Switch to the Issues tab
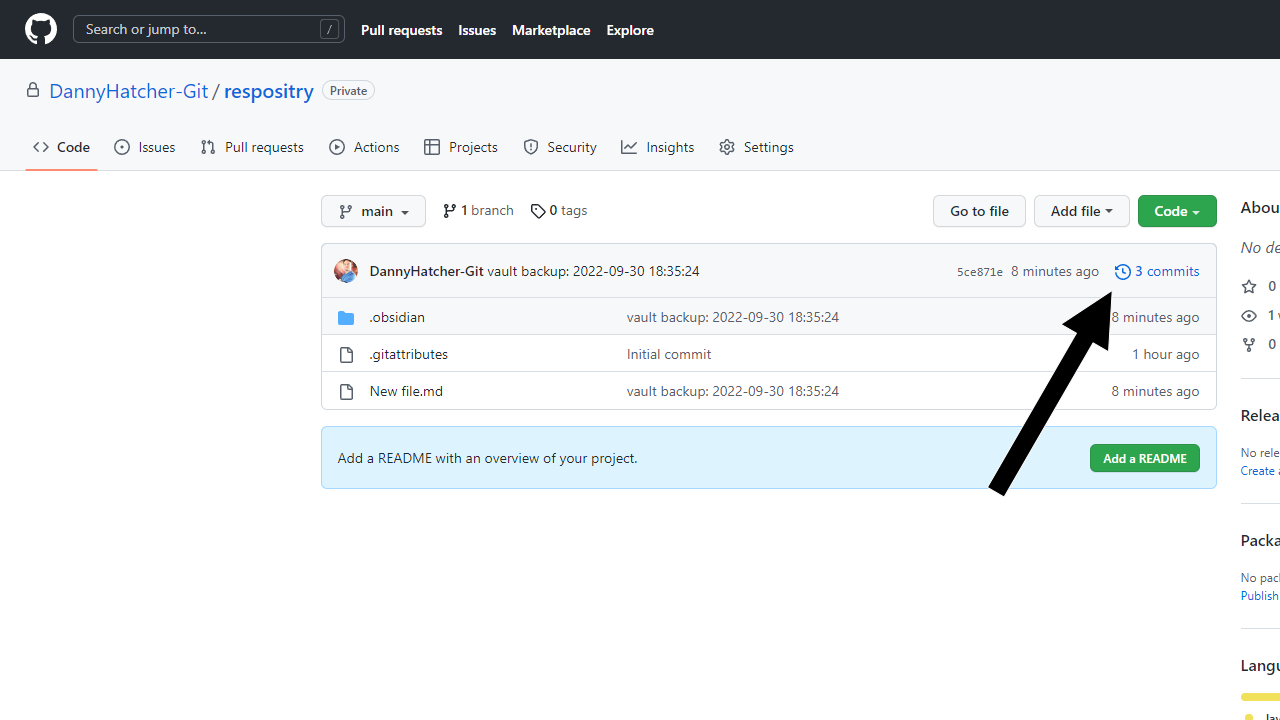Screen dimensions: 1280x720 145,147
